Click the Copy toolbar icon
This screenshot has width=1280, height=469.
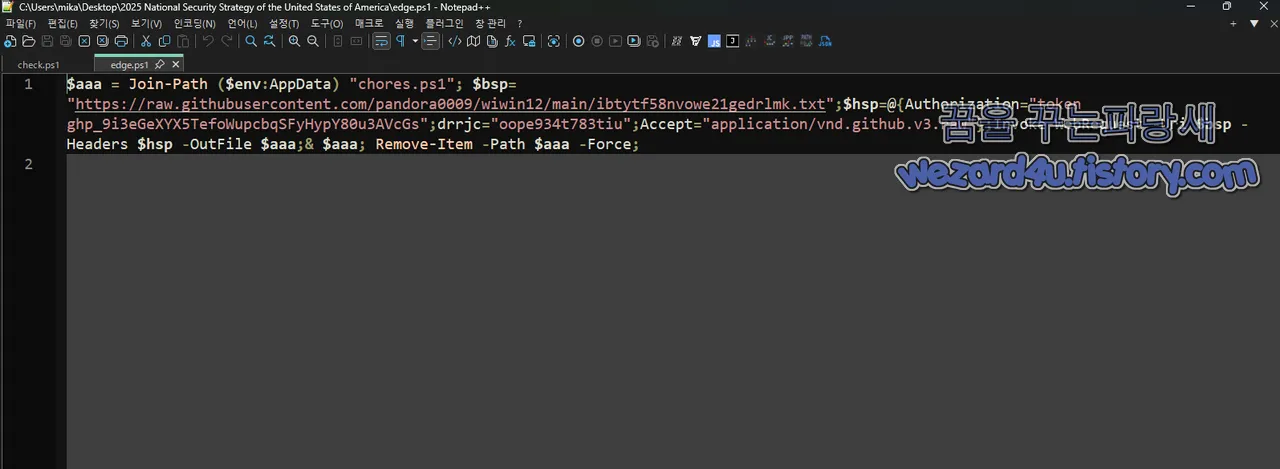click(x=164, y=41)
